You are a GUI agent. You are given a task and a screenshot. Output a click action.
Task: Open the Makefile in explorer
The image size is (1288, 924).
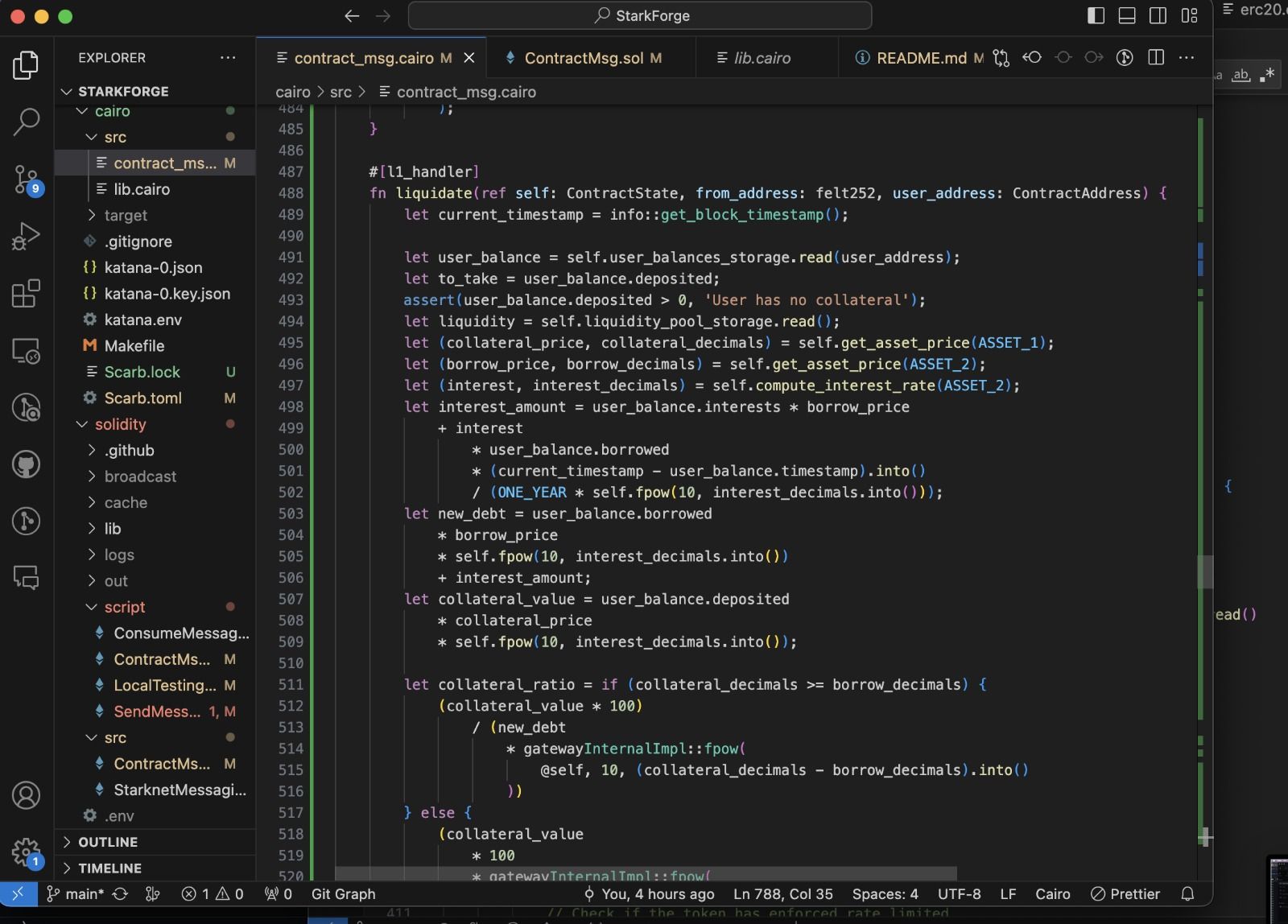(155, 346)
